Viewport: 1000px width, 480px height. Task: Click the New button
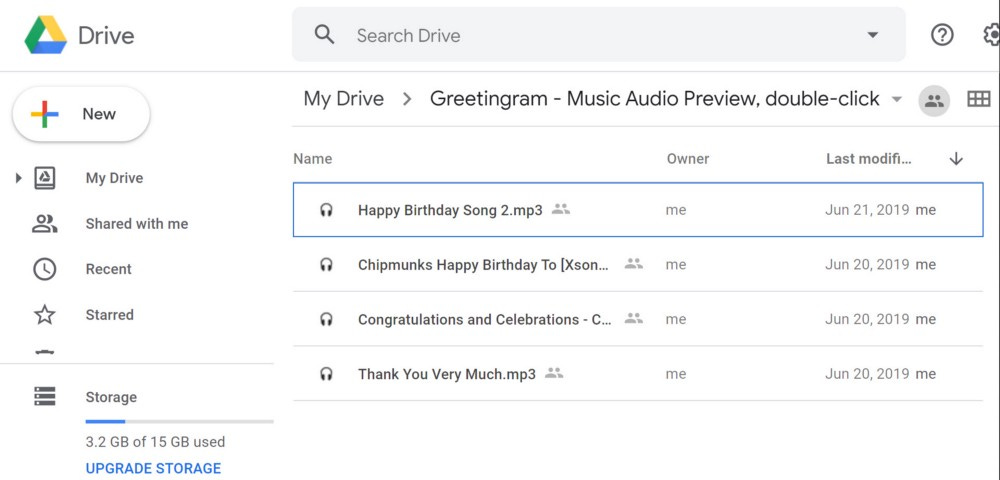81,114
